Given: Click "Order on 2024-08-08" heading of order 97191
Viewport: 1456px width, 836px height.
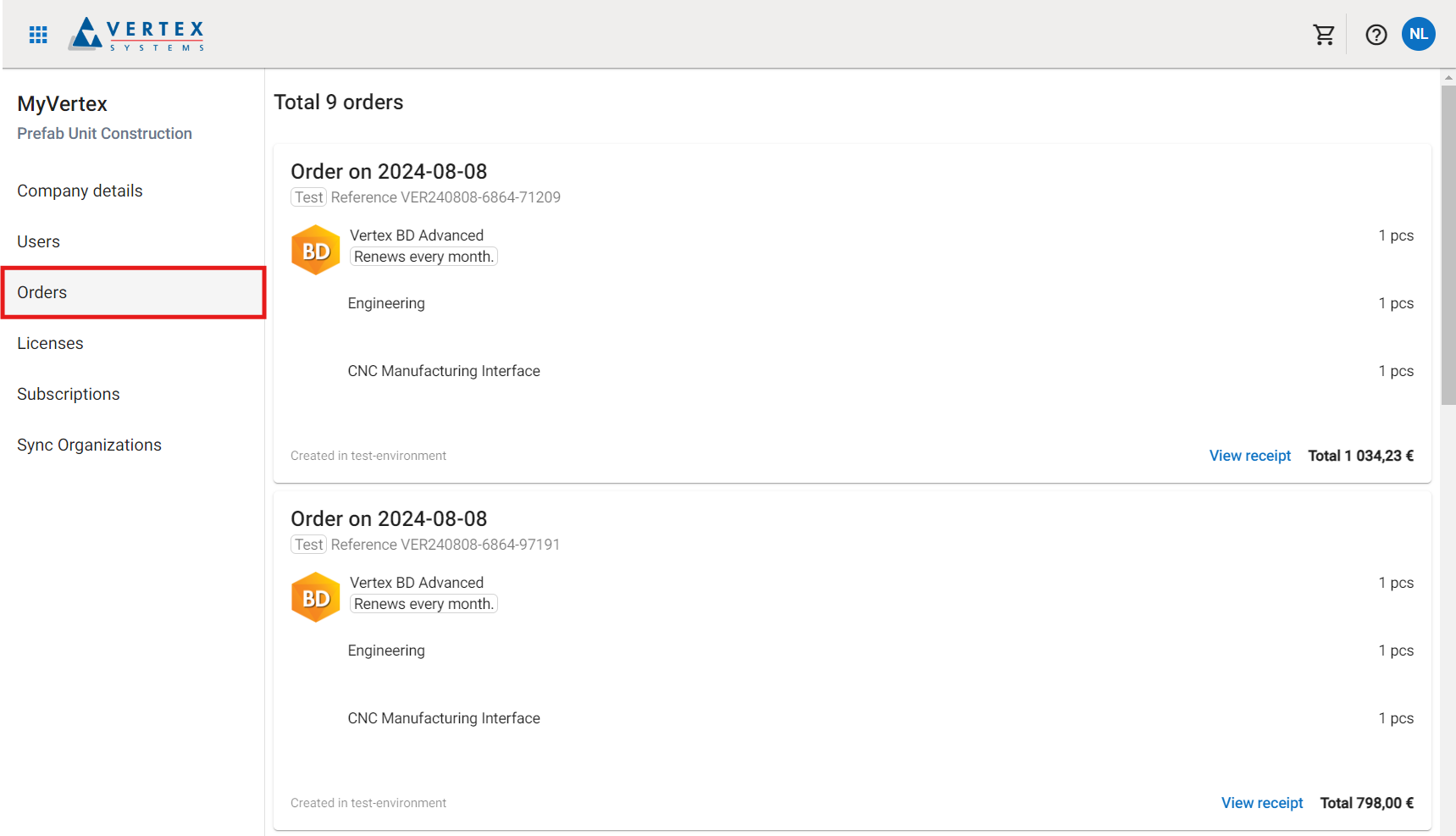Looking at the screenshot, I should pyautogui.click(x=389, y=519).
